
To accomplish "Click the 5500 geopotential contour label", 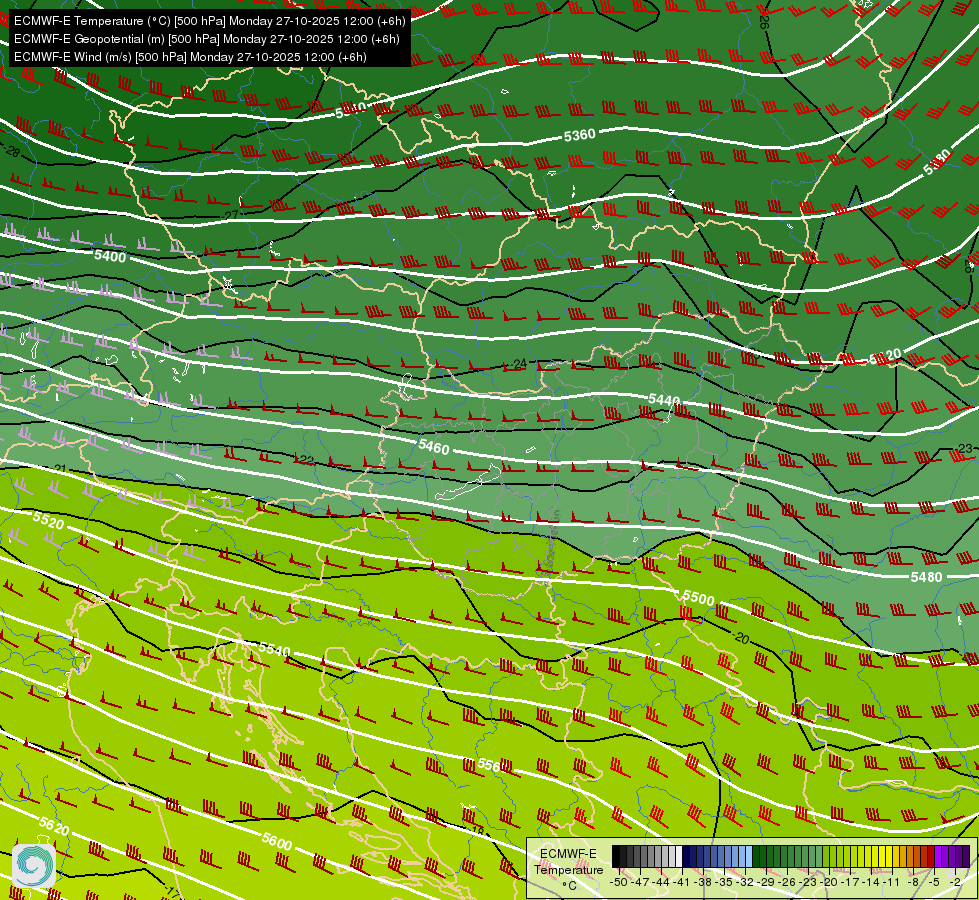I will pos(698,598).
